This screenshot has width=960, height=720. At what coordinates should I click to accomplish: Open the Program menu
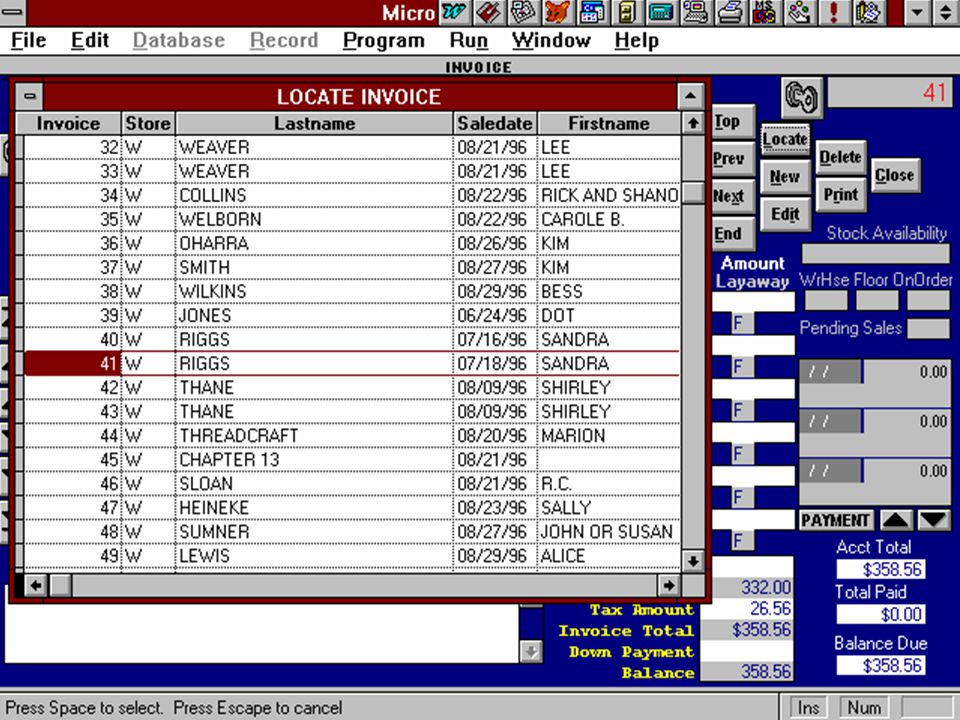pyautogui.click(x=383, y=40)
